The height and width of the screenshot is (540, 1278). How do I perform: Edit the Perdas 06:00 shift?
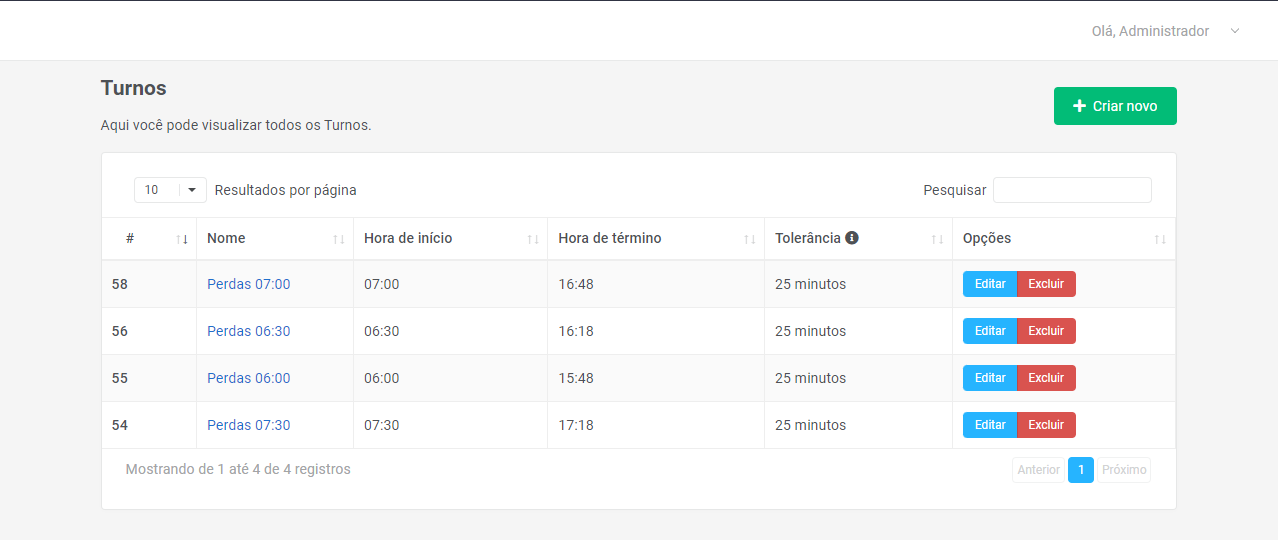(990, 378)
